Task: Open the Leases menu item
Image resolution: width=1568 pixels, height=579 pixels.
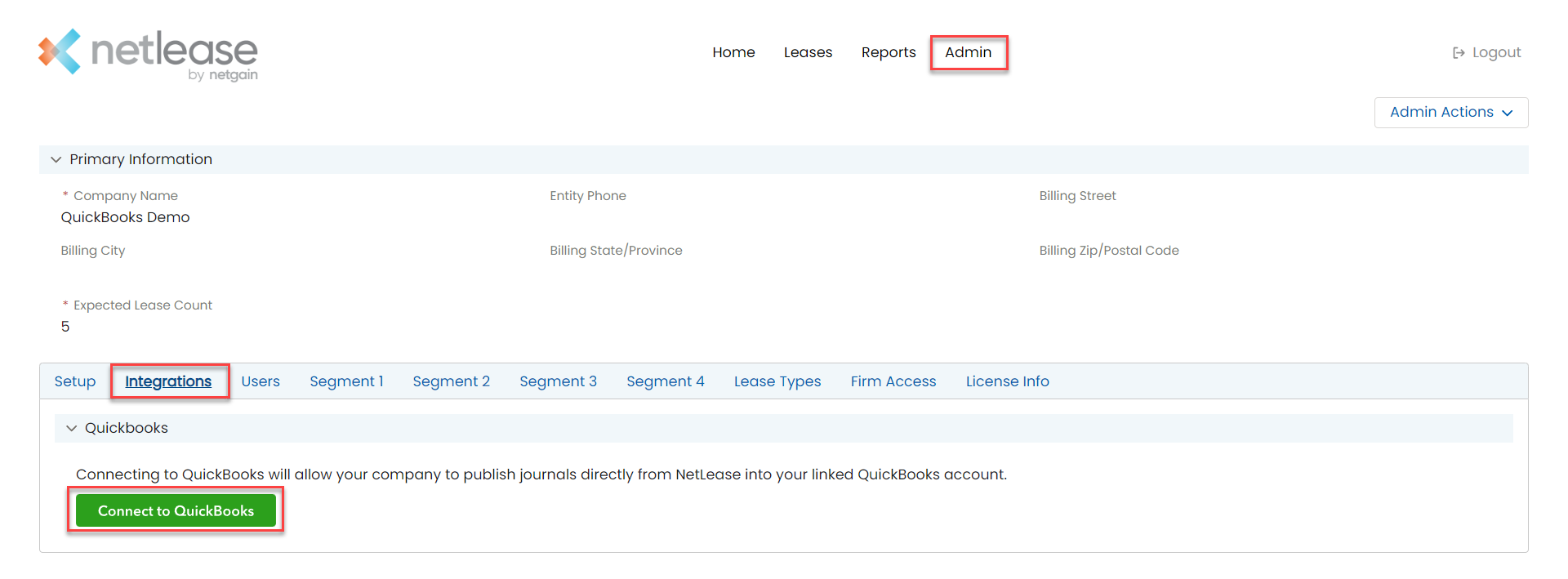Action: coord(808,52)
